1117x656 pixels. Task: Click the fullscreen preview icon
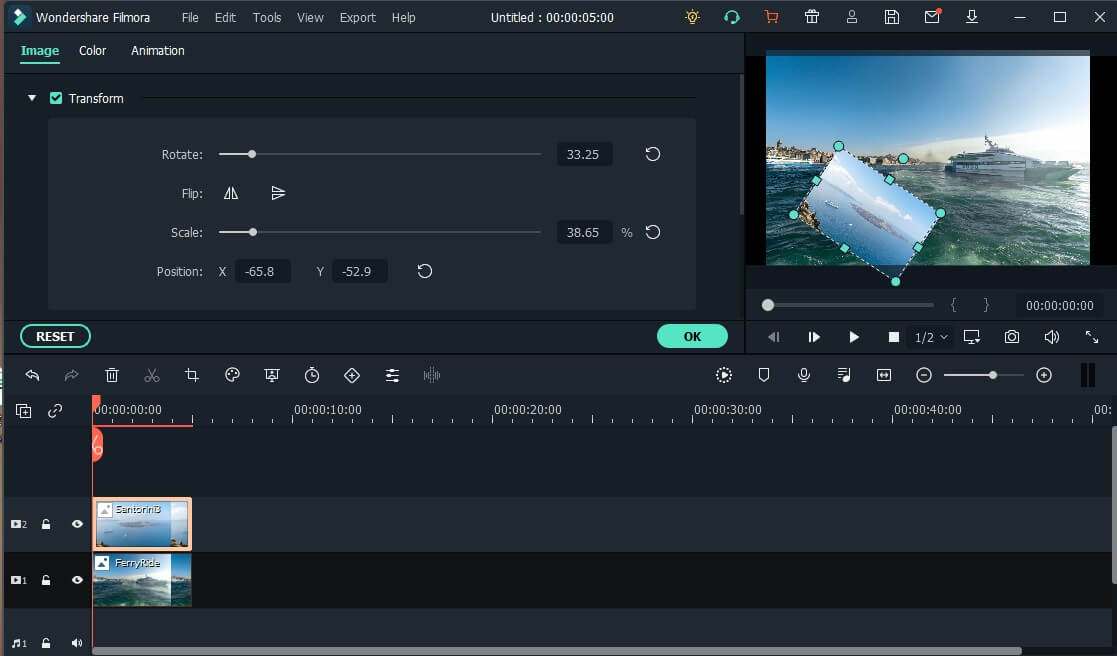(1091, 337)
